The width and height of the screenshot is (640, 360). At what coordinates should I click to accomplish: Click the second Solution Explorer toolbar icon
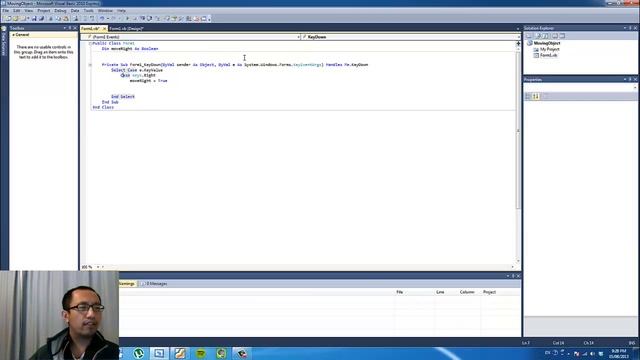pyautogui.click(x=538, y=36)
